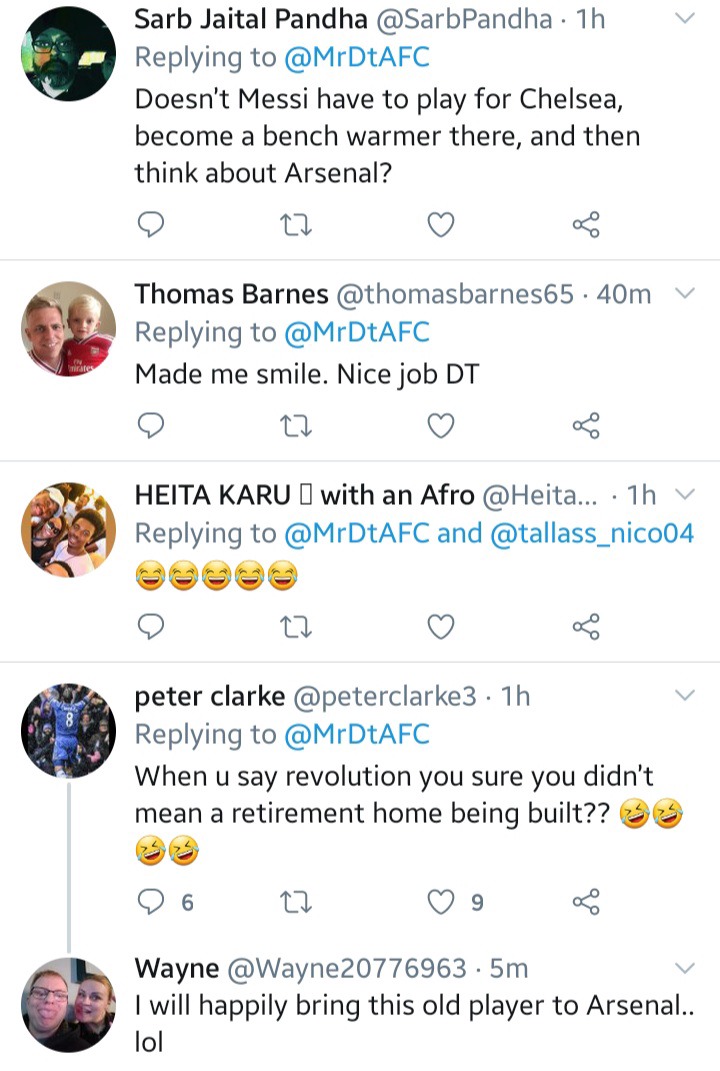Share peter clarke's retirement home tweet
Screen dimensions: 720x1071
pos(586,903)
